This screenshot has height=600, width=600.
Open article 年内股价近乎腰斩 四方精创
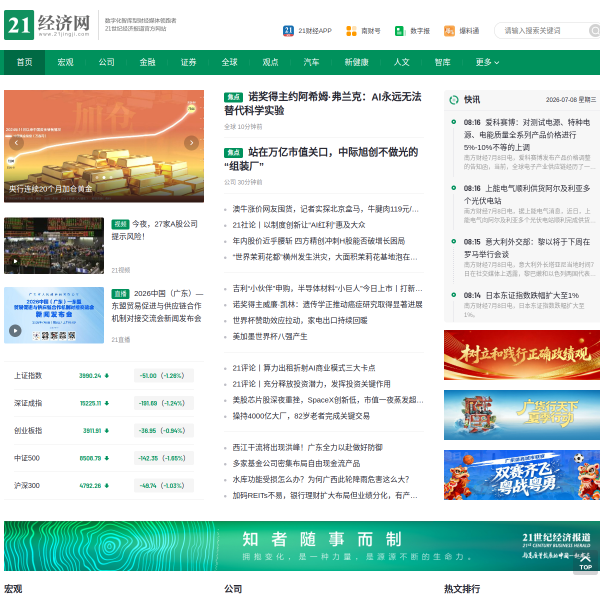(319, 241)
